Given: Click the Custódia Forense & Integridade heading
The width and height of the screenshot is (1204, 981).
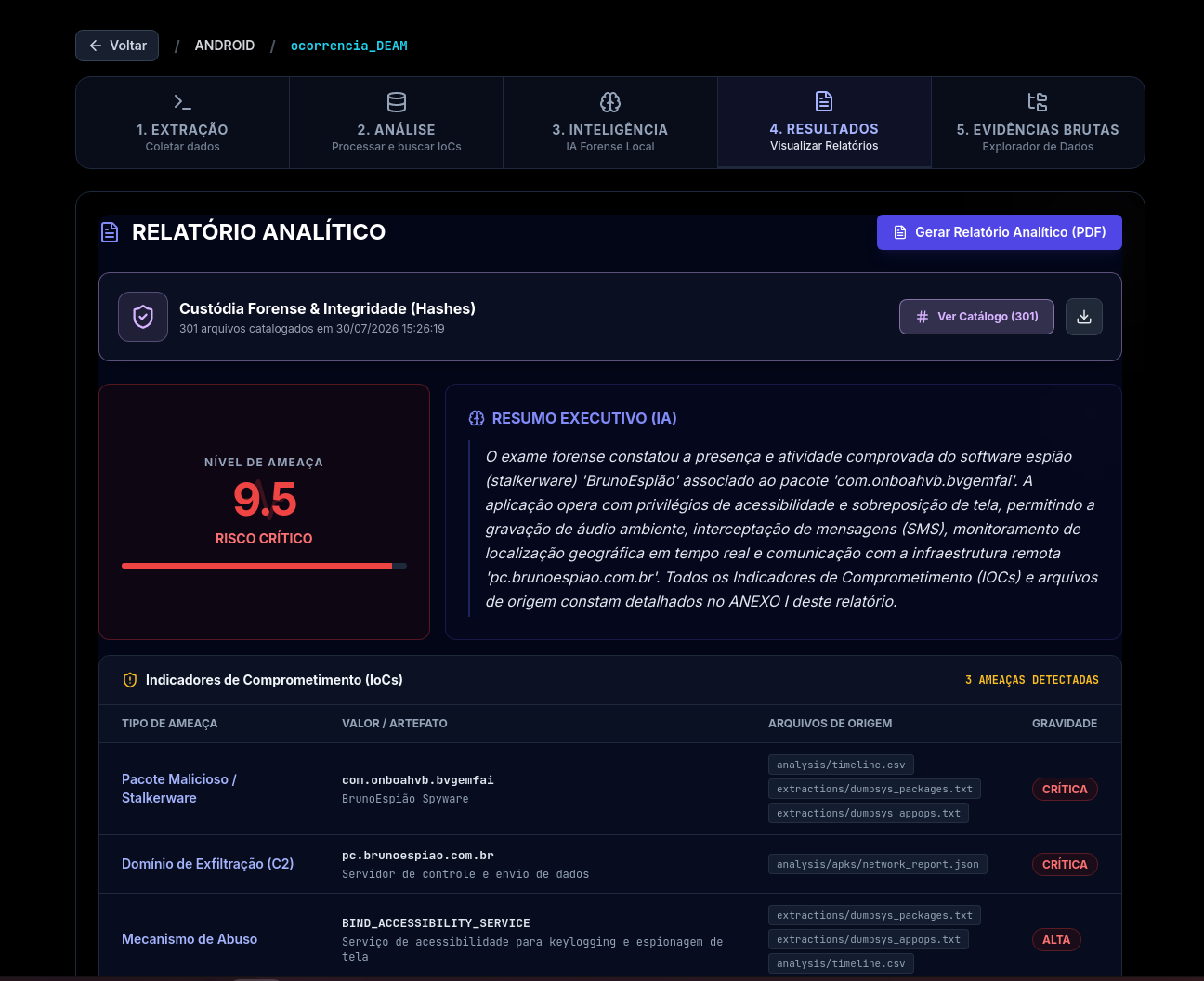Looking at the screenshot, I should 327,308.
